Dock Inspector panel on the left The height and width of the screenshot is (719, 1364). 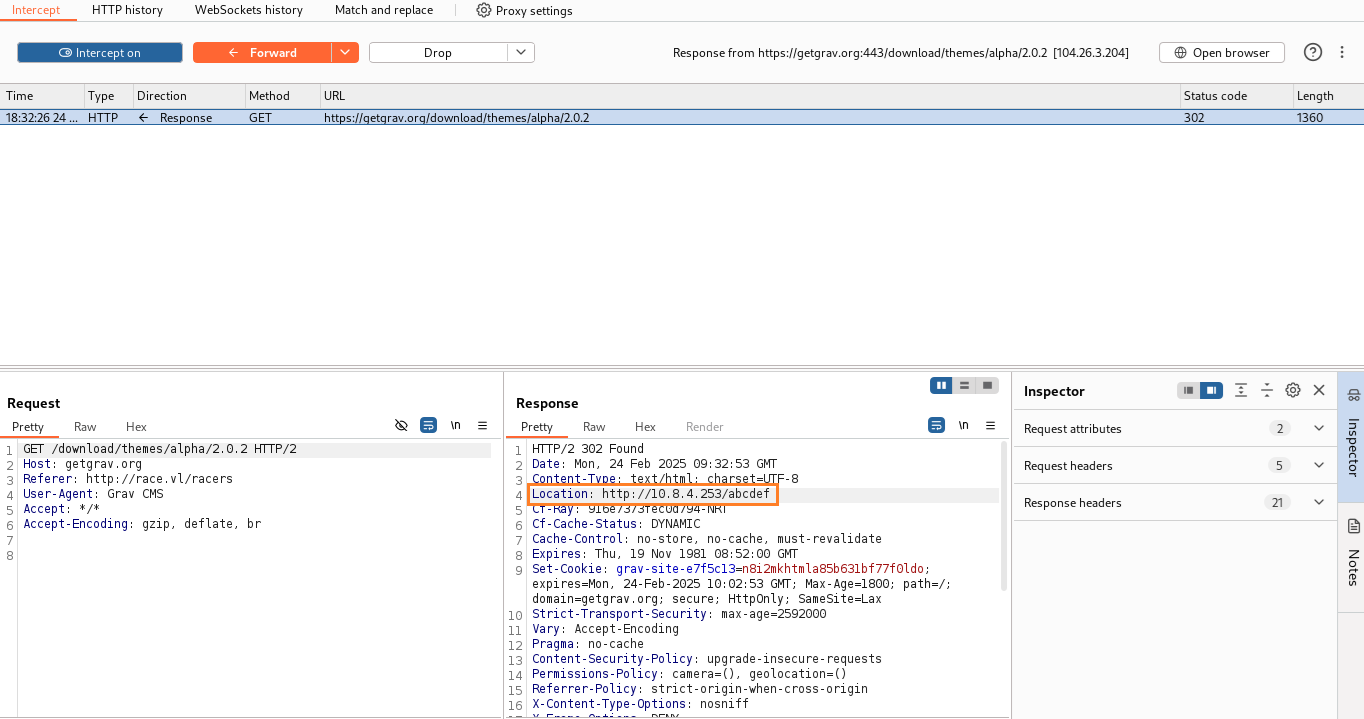pos(1188,390)
